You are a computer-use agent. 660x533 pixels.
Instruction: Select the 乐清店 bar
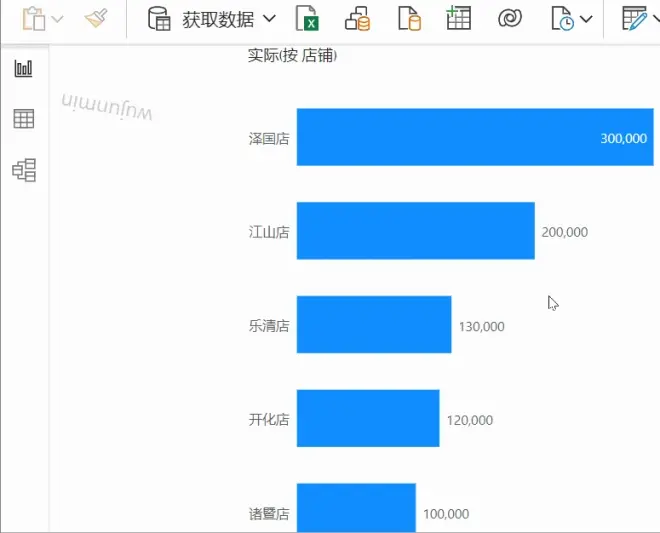(374, 325)
